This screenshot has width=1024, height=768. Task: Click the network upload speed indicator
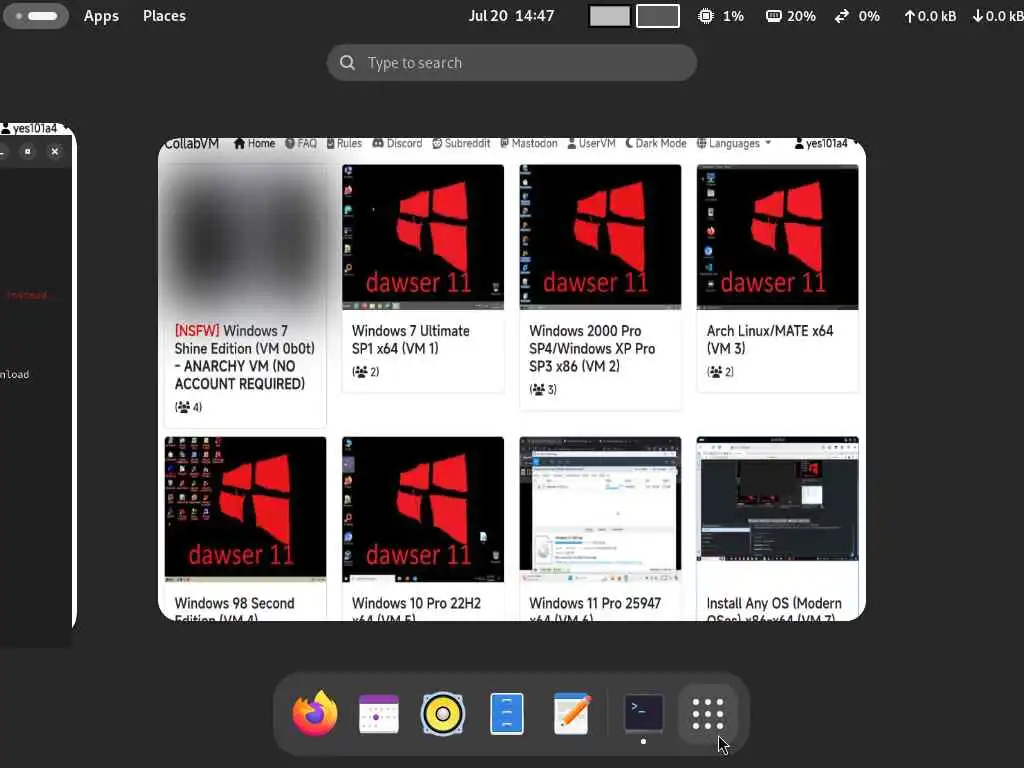[930, 16]
